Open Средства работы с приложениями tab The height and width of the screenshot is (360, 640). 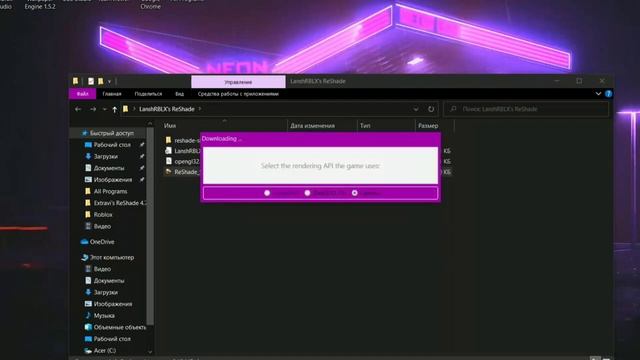(x=238, y=94)
